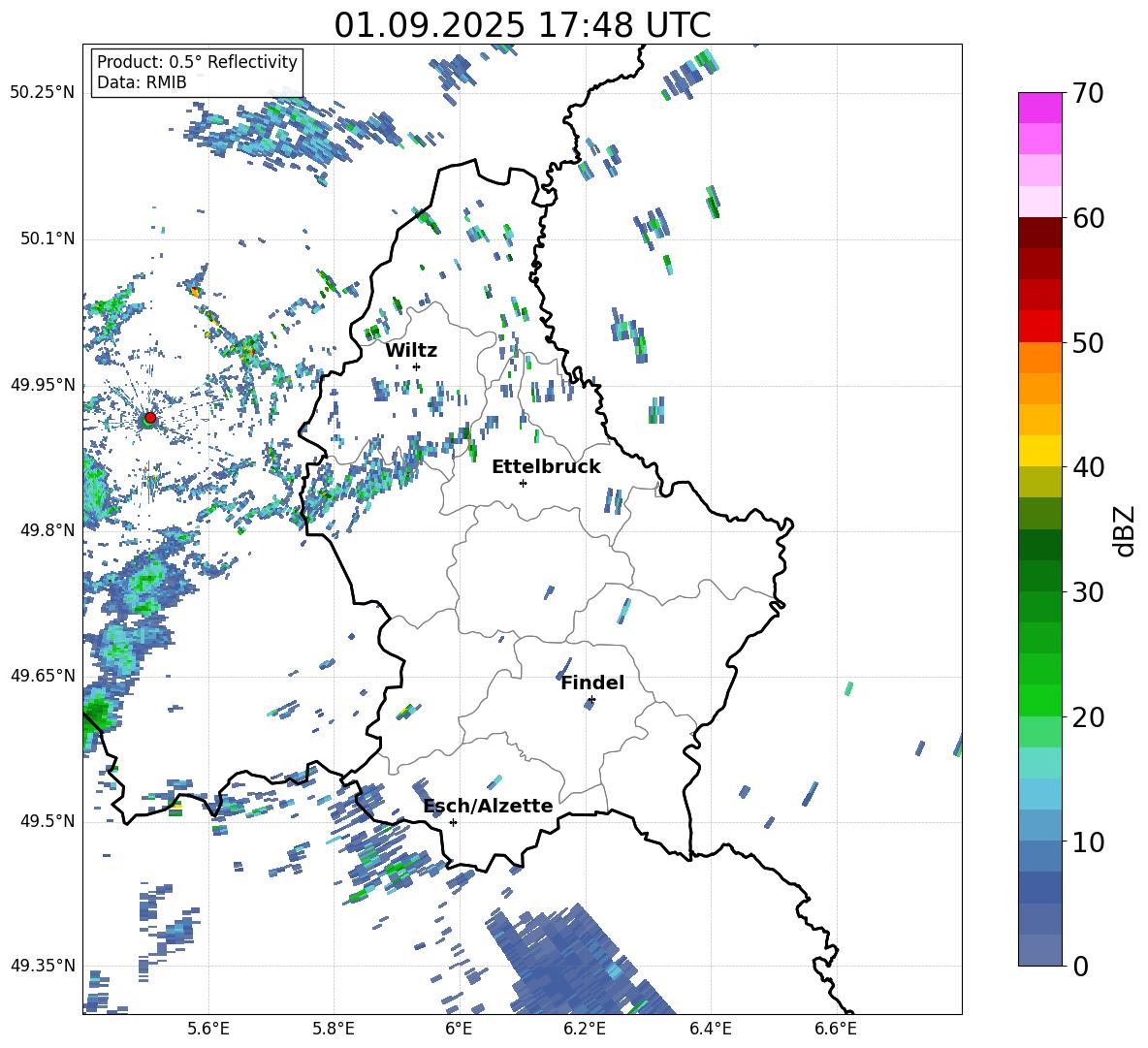Click the Esch/Alzette station cross marker
The image size is (1148, 1048).
click(453, 822)
